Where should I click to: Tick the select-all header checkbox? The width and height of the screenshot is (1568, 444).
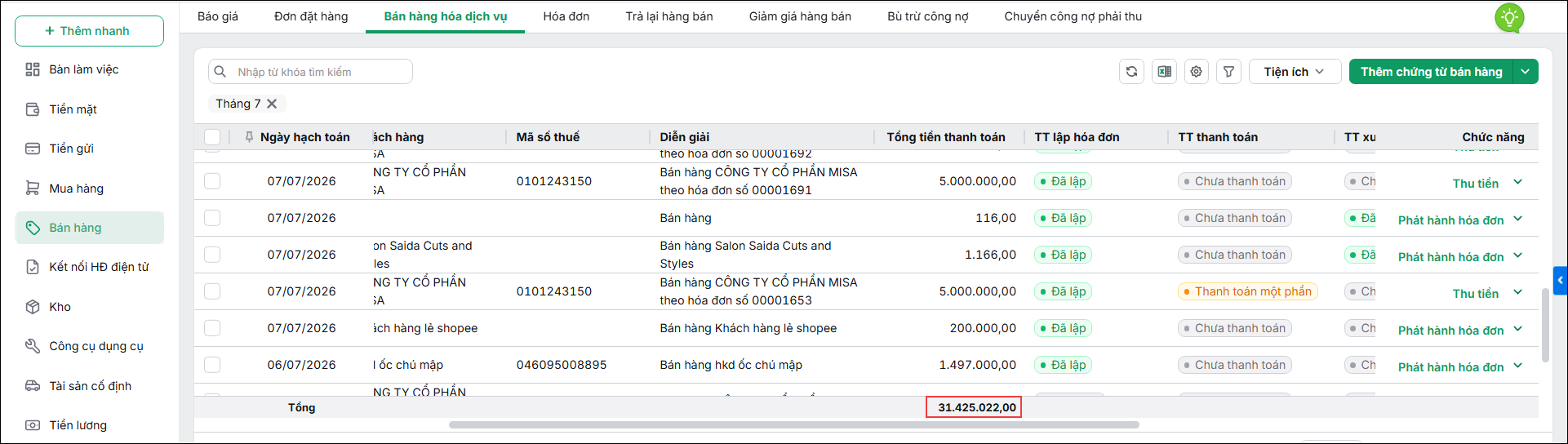pyautogui.click(x=212, y=137)
